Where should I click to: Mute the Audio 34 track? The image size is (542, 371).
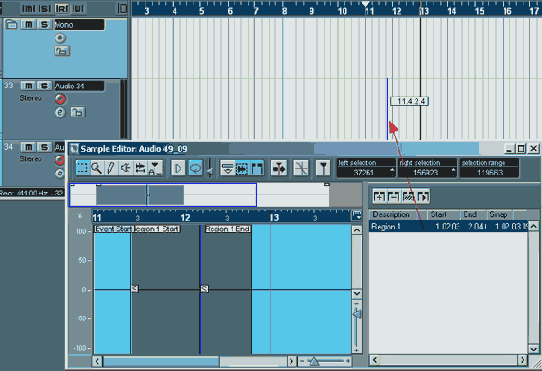pos(28,86)
